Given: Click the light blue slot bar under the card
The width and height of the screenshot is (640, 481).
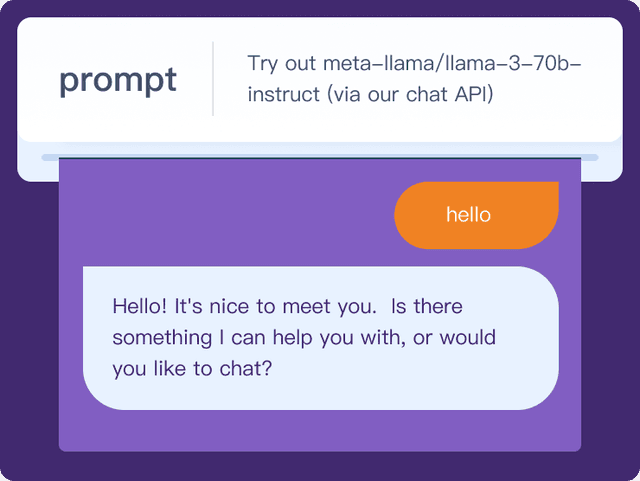Looking at the screenshot, I should coord(320,157).
